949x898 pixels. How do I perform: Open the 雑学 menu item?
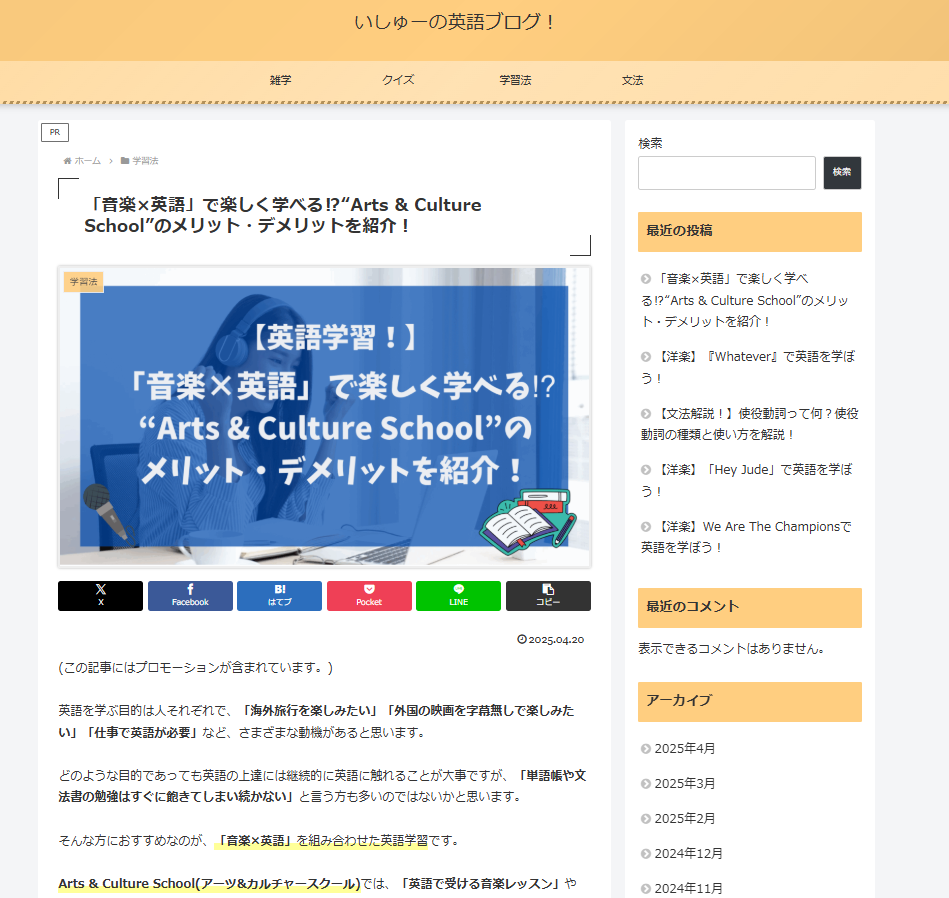tap(280, 80)
